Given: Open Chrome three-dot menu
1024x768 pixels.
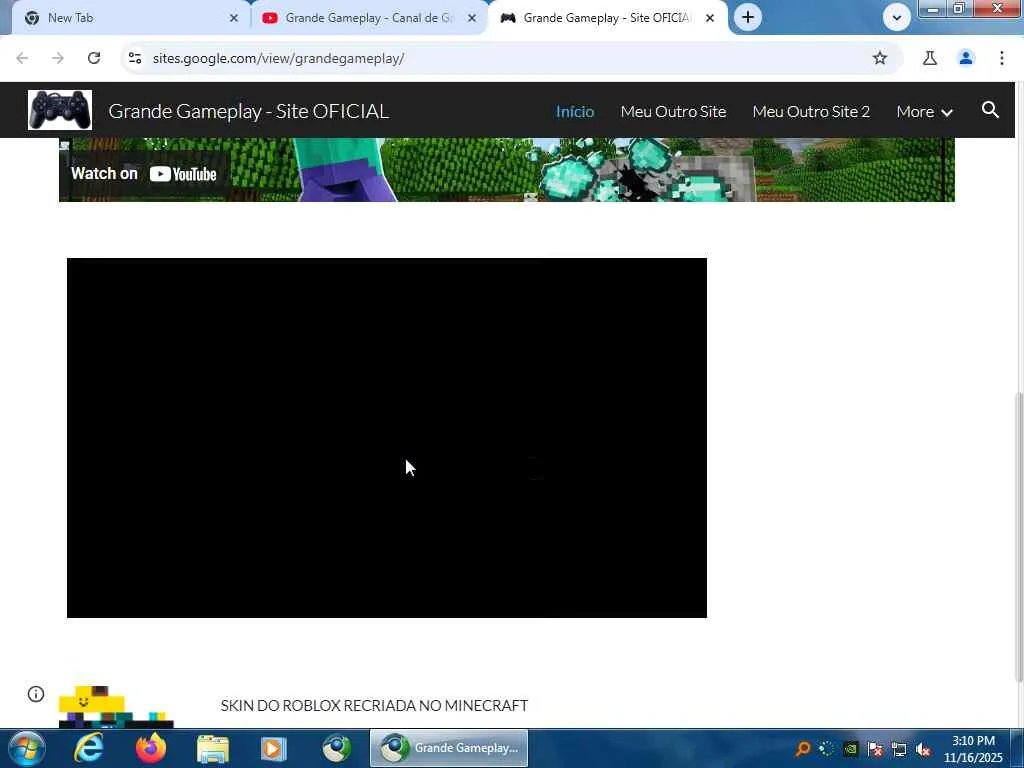Looking at the screenshot, I should coord(1002,58).
